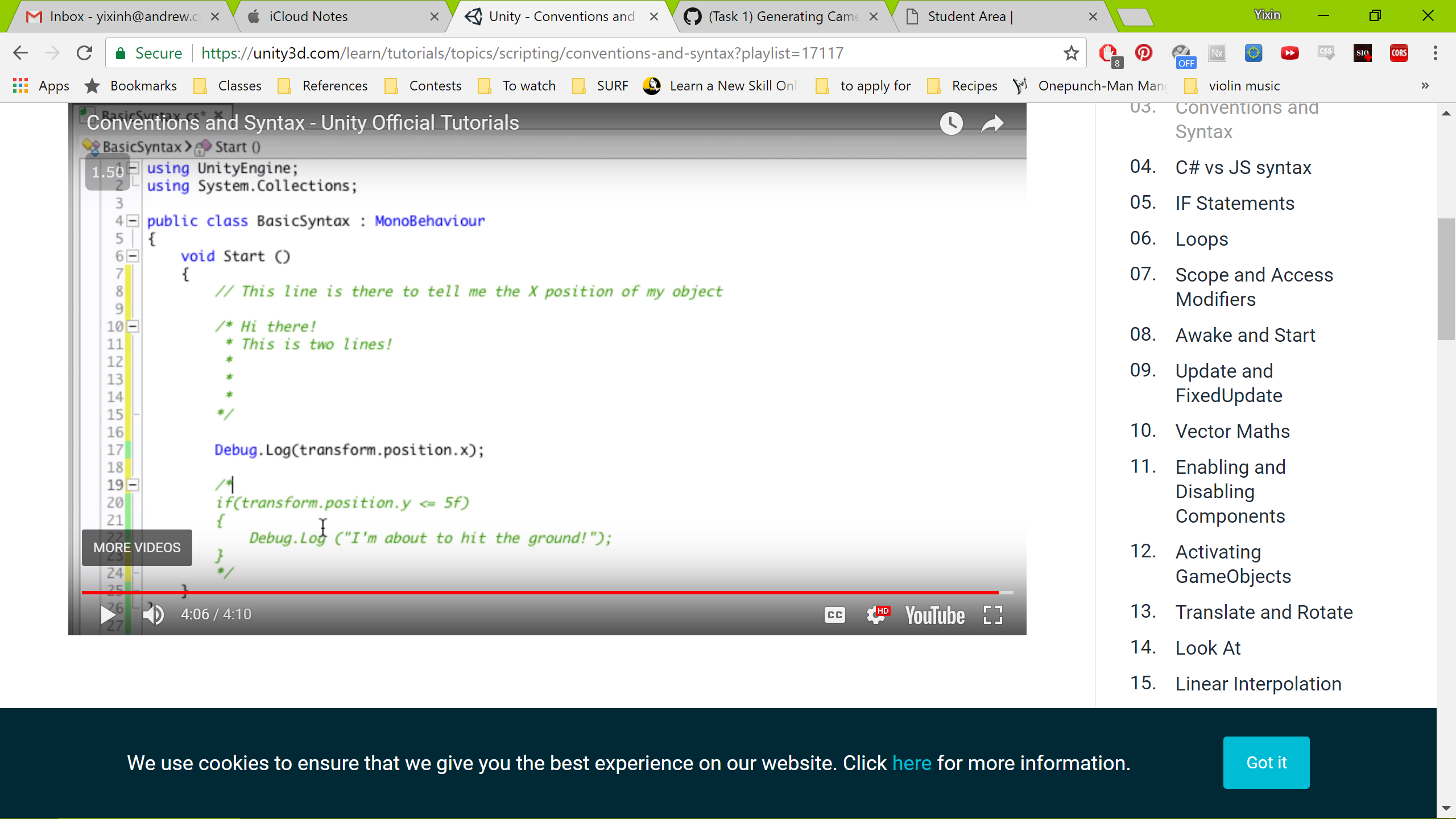Open Awake and Start tutorial
Image resolution: width=1456 pixels, height=819 pixels.
1246,336
